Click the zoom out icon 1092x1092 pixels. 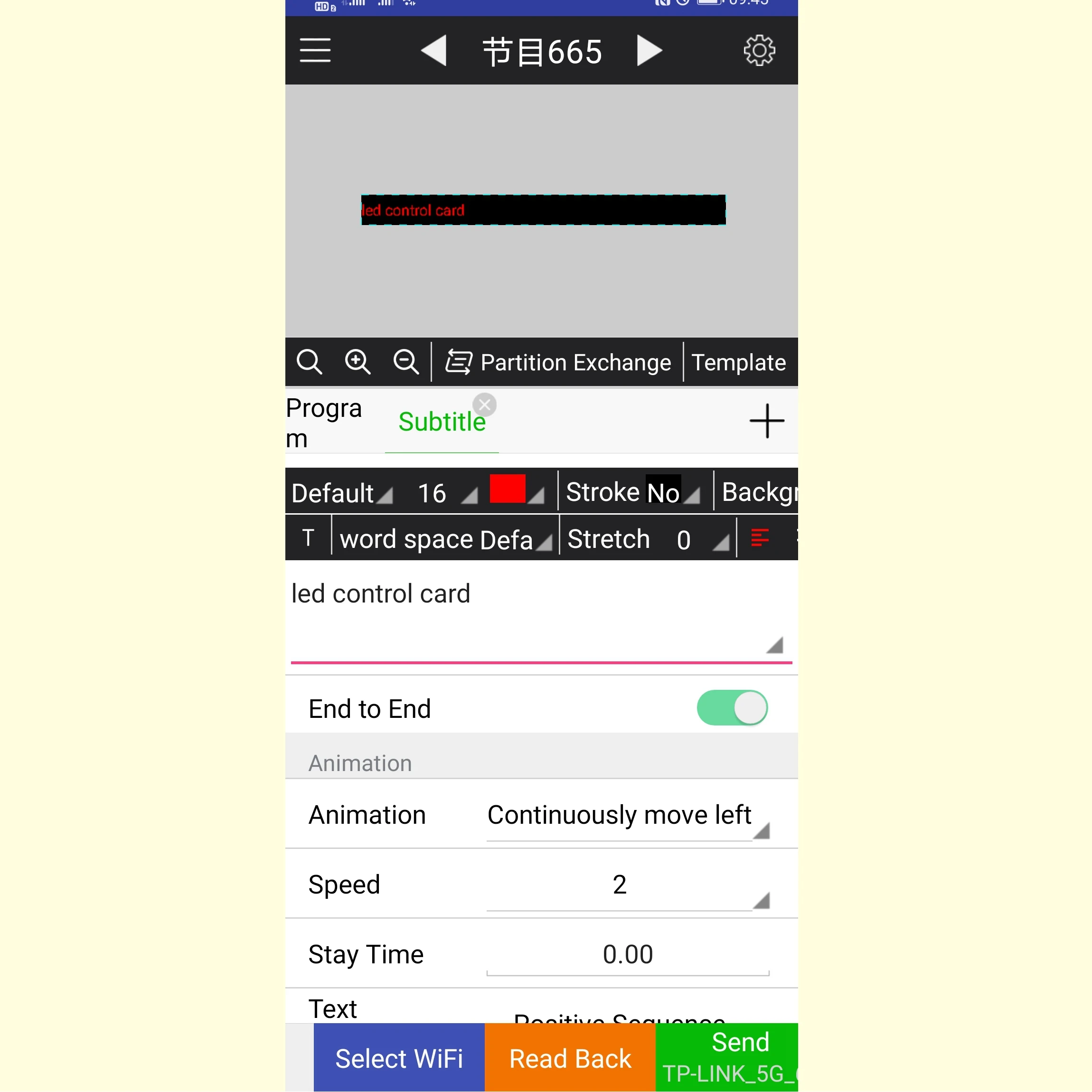coord(406,361)
